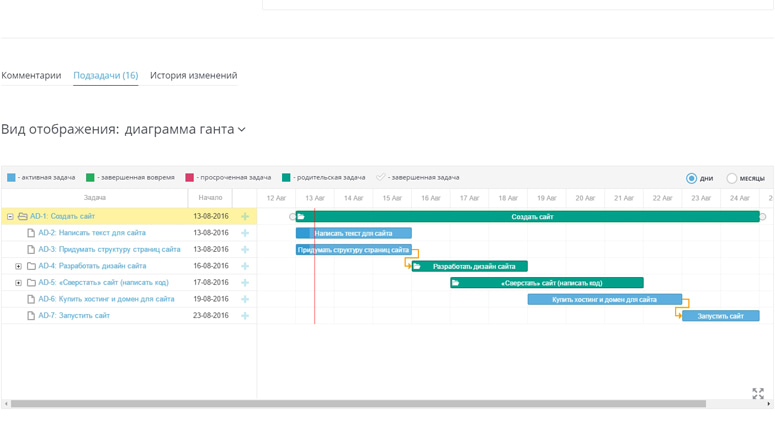Open task link AD-2: Написать текст для сайта
Viewport: 775px width, 430px height.
(92, 233)
